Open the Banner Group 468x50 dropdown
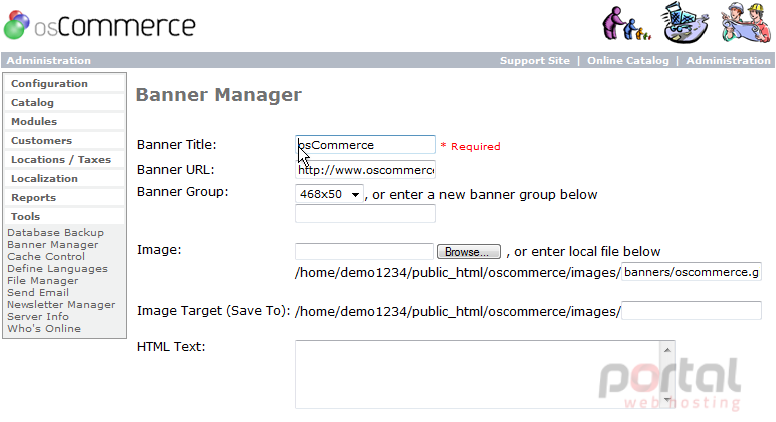This screenshot has width=776, height=422. (329, 194)
